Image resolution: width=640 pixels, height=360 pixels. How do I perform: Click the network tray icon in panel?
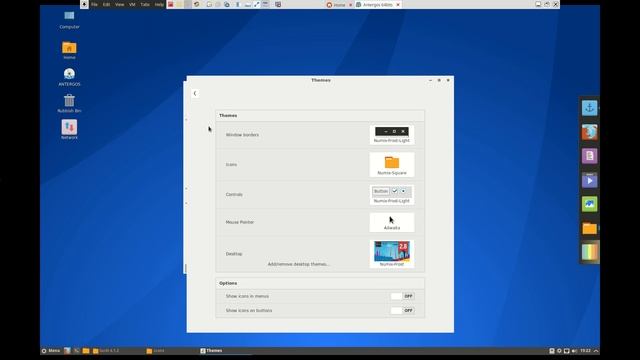(567, 351)
